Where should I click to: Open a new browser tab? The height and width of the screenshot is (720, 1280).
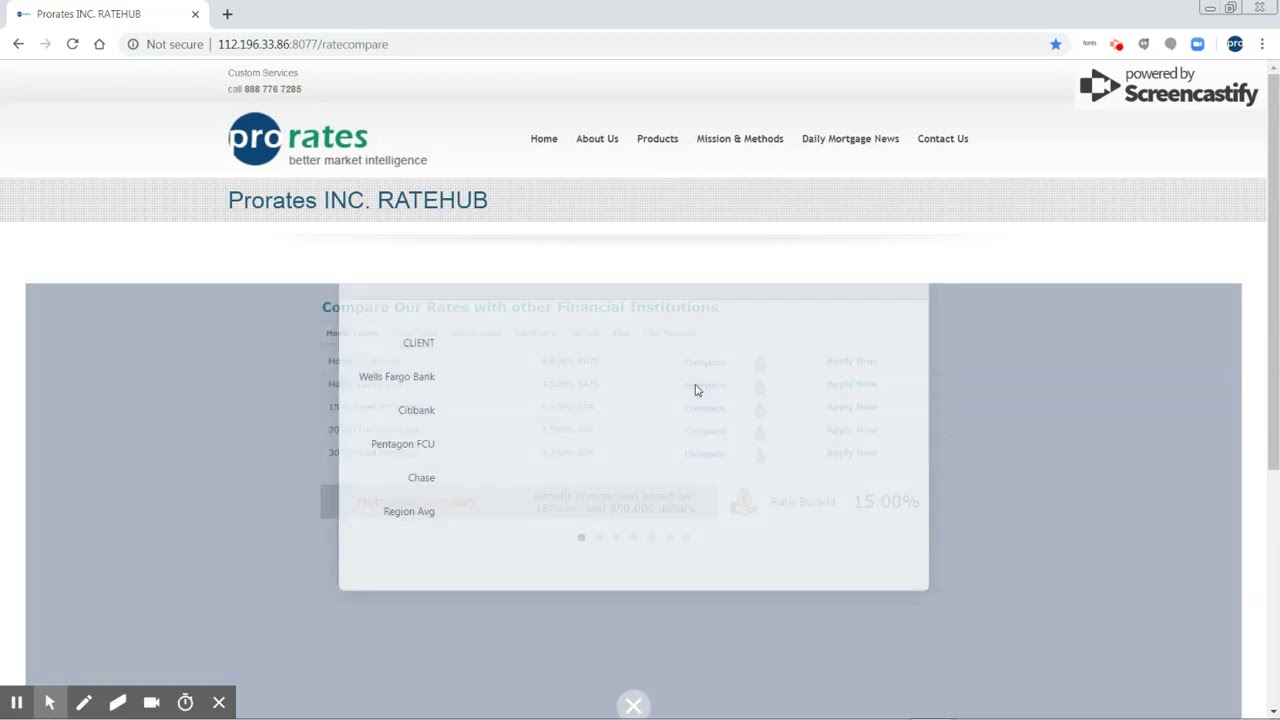(227, 14)
